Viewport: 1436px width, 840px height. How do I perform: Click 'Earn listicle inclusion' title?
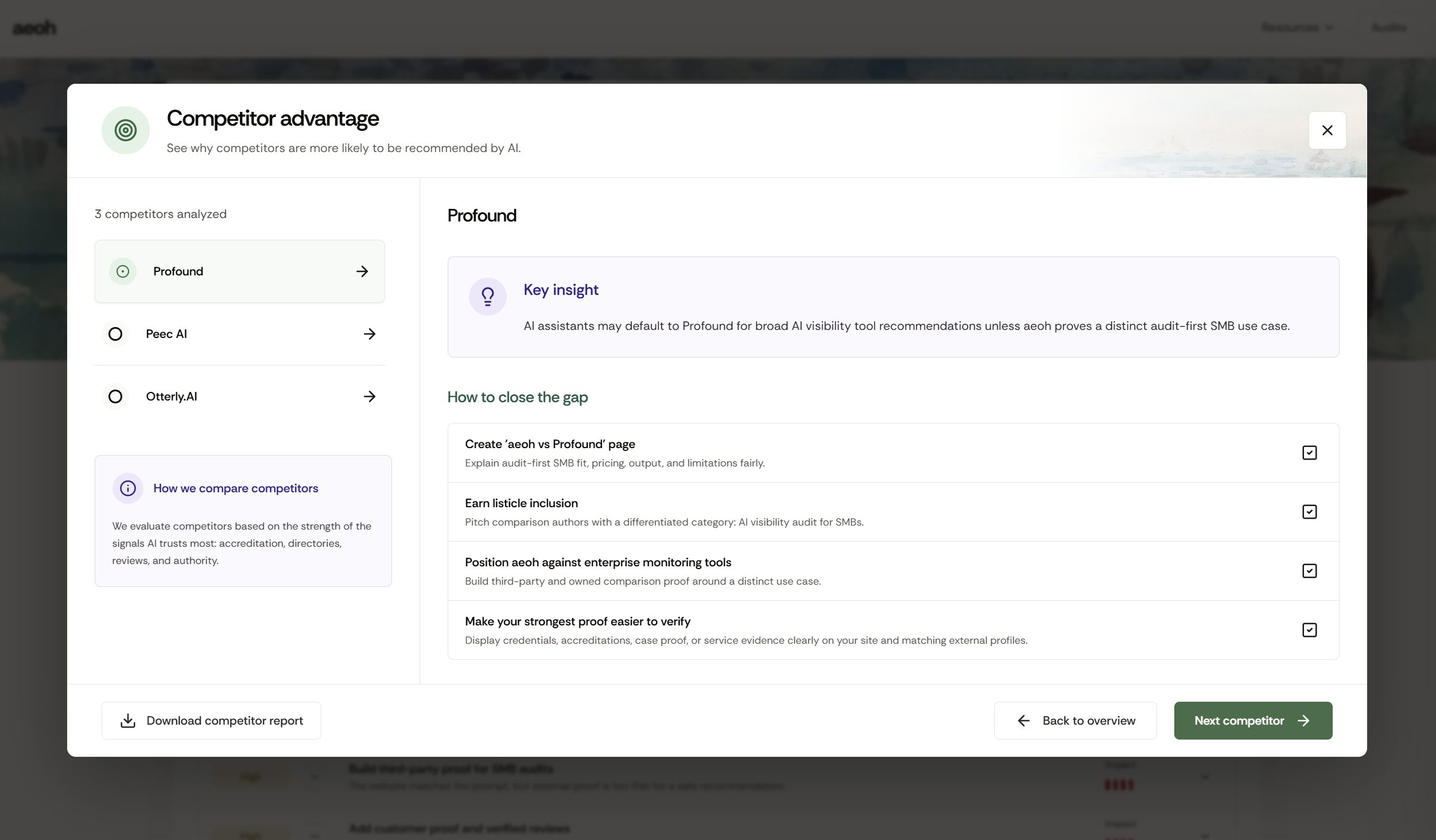pos(521,503)
